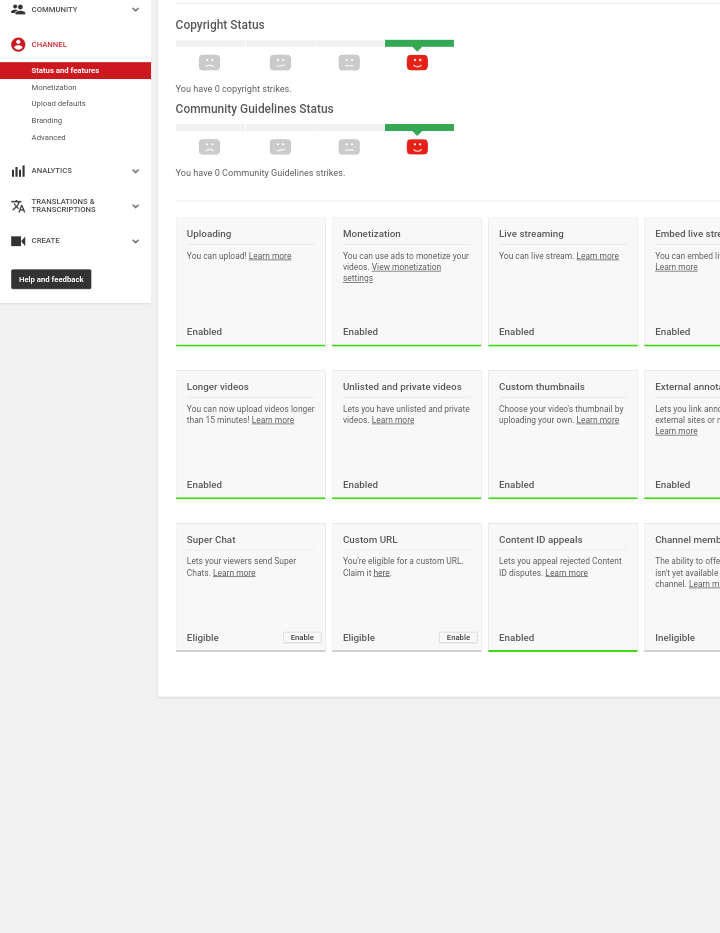Screen dimensions: 720x933
Task: Click the Help and feedback button
Action: coord(51,280)
